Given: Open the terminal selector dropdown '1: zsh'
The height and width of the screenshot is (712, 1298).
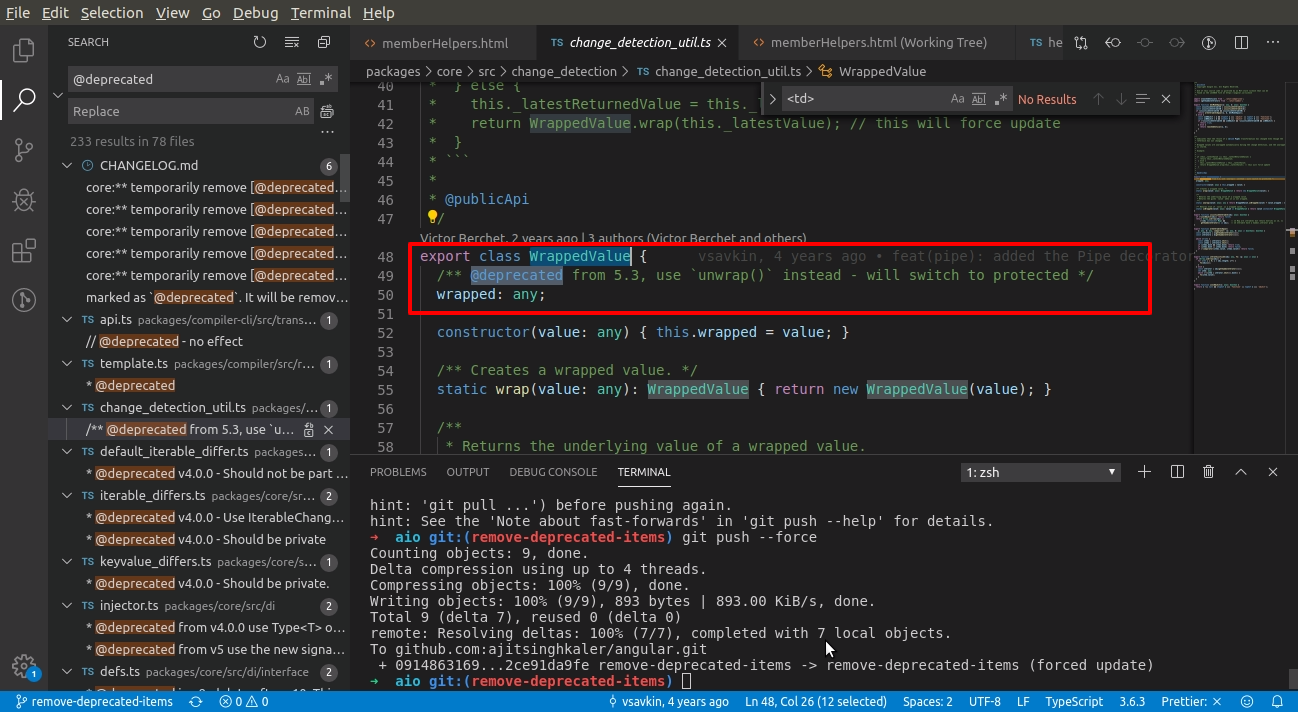Looking at the screenshot, I should coord(1041,472).
